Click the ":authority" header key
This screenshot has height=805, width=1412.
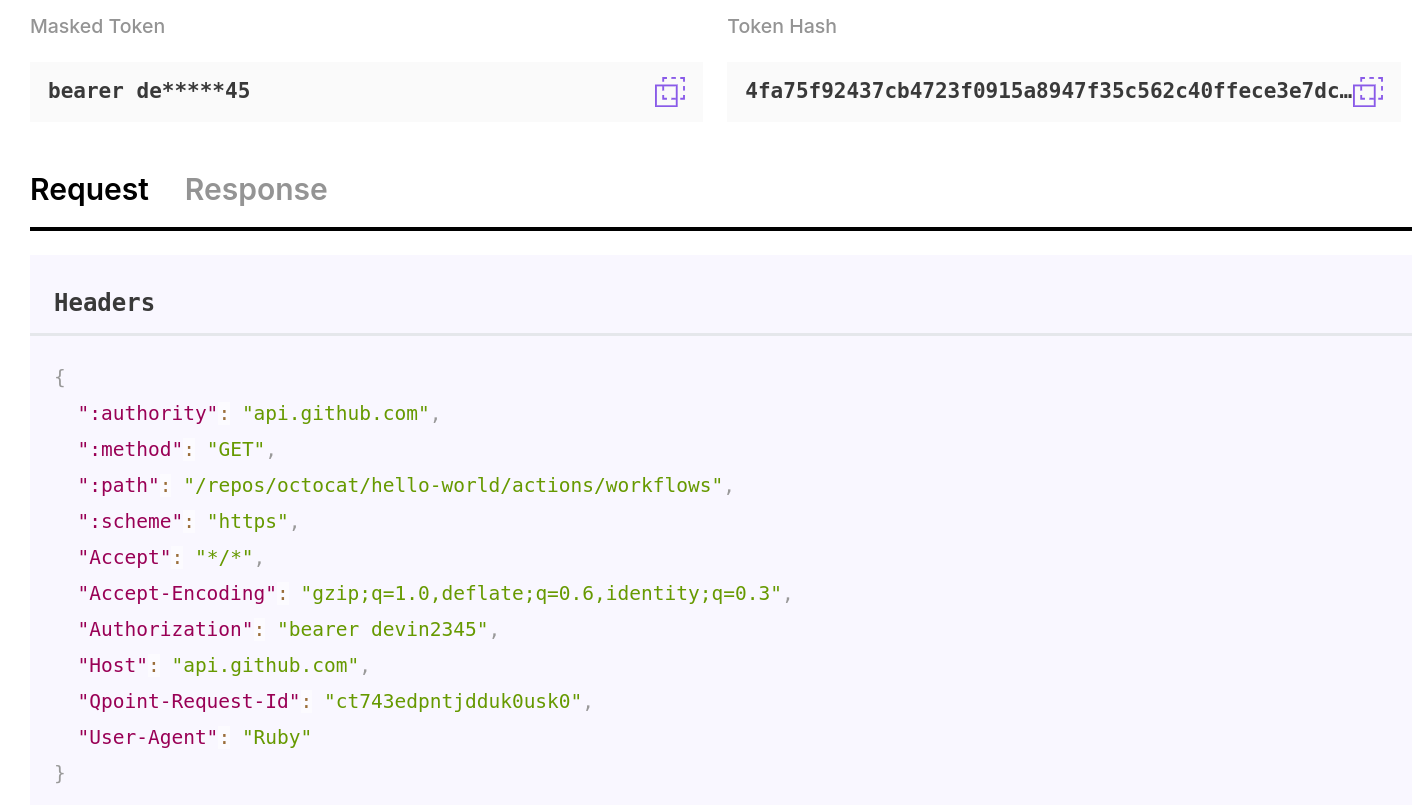pyautogui.click(x=148, y=414)
